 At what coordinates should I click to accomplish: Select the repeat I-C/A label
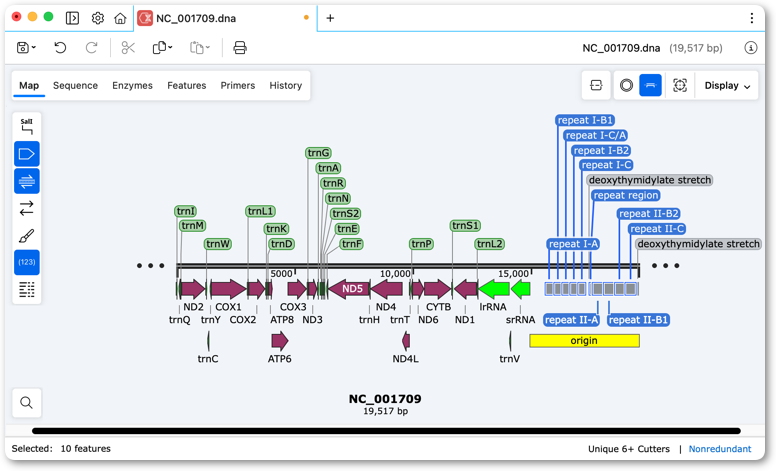[x=596, y=135]
